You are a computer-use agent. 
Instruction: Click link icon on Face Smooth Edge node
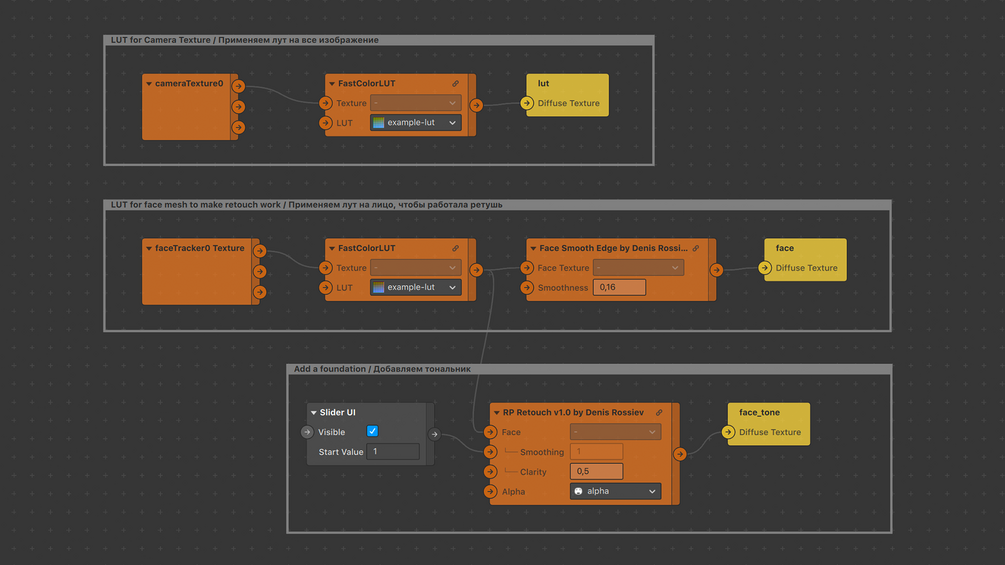[x=696, y=248]
